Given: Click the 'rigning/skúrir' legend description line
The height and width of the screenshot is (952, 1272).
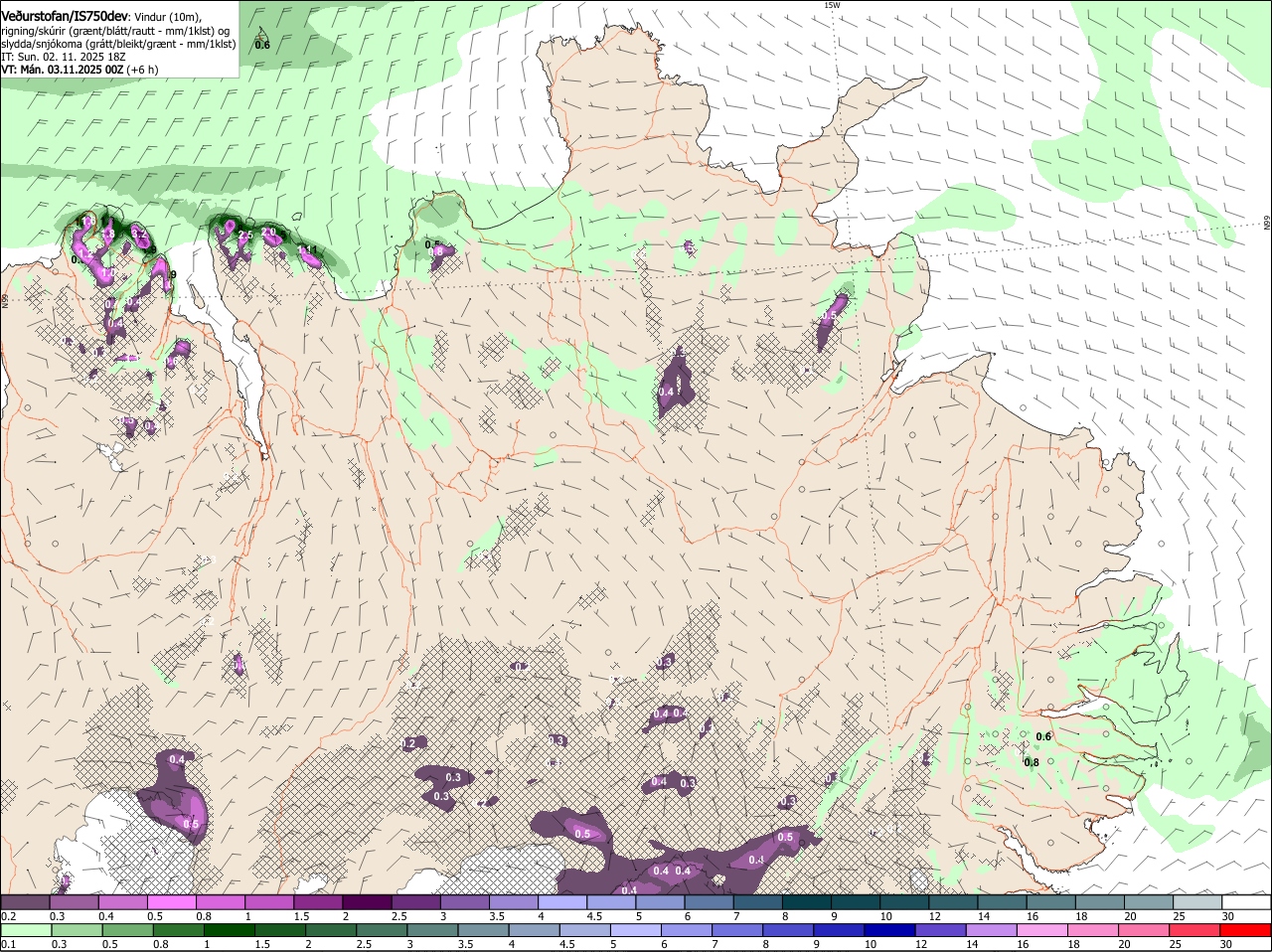Looking at the screenshot, I should point(115,31).
